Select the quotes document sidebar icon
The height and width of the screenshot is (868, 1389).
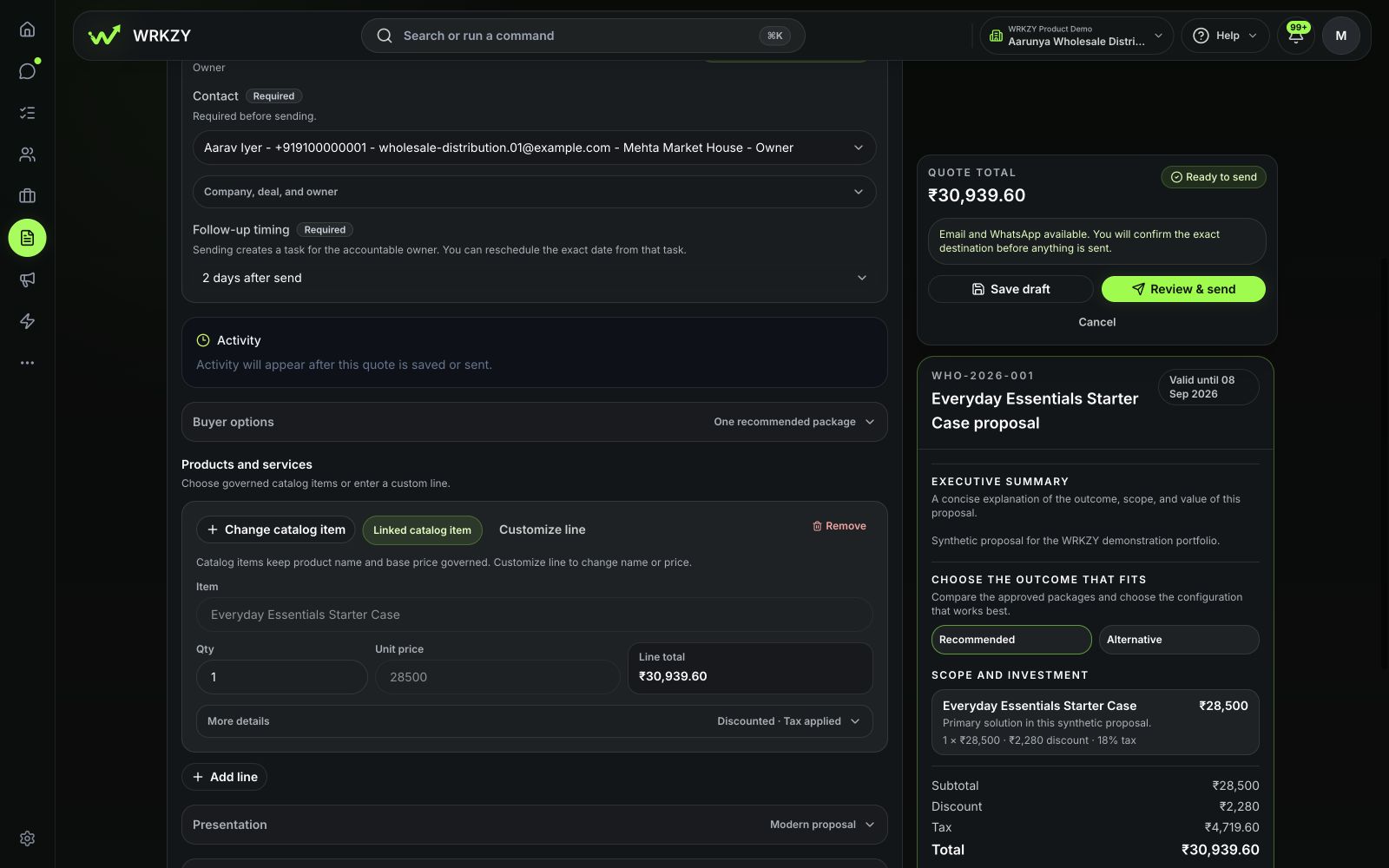point(27,238)
